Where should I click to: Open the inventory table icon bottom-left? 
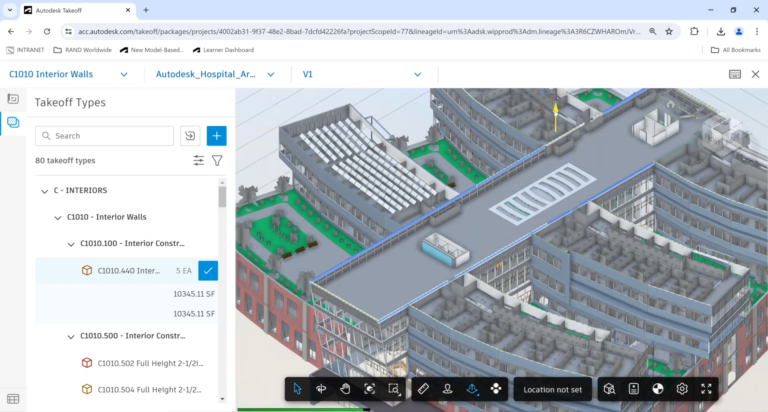coord(13,399)
